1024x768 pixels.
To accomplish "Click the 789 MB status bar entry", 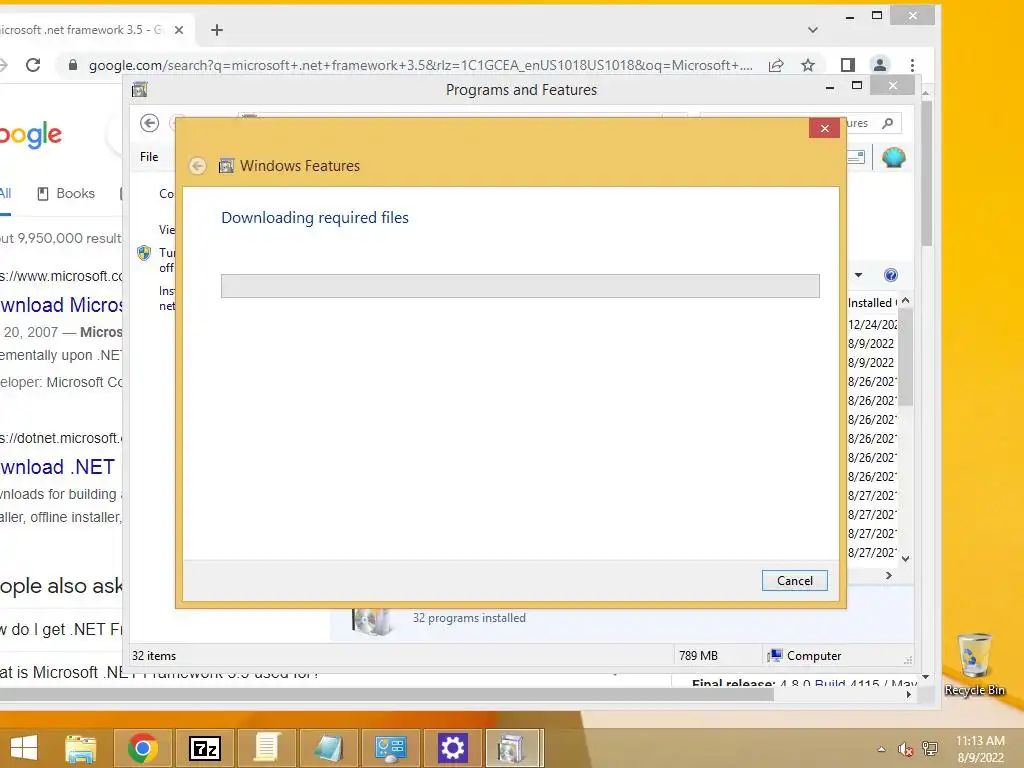I will click(698, 656).
